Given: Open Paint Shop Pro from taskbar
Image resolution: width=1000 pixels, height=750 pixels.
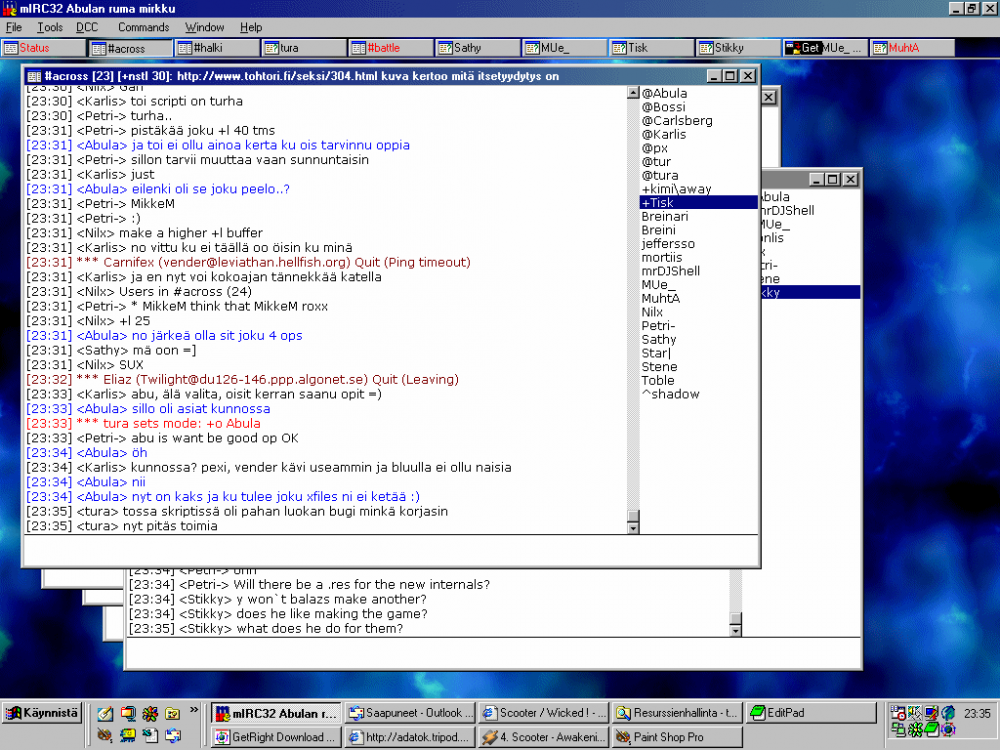Looking at the screenshot, I should (x=676, y=737).
